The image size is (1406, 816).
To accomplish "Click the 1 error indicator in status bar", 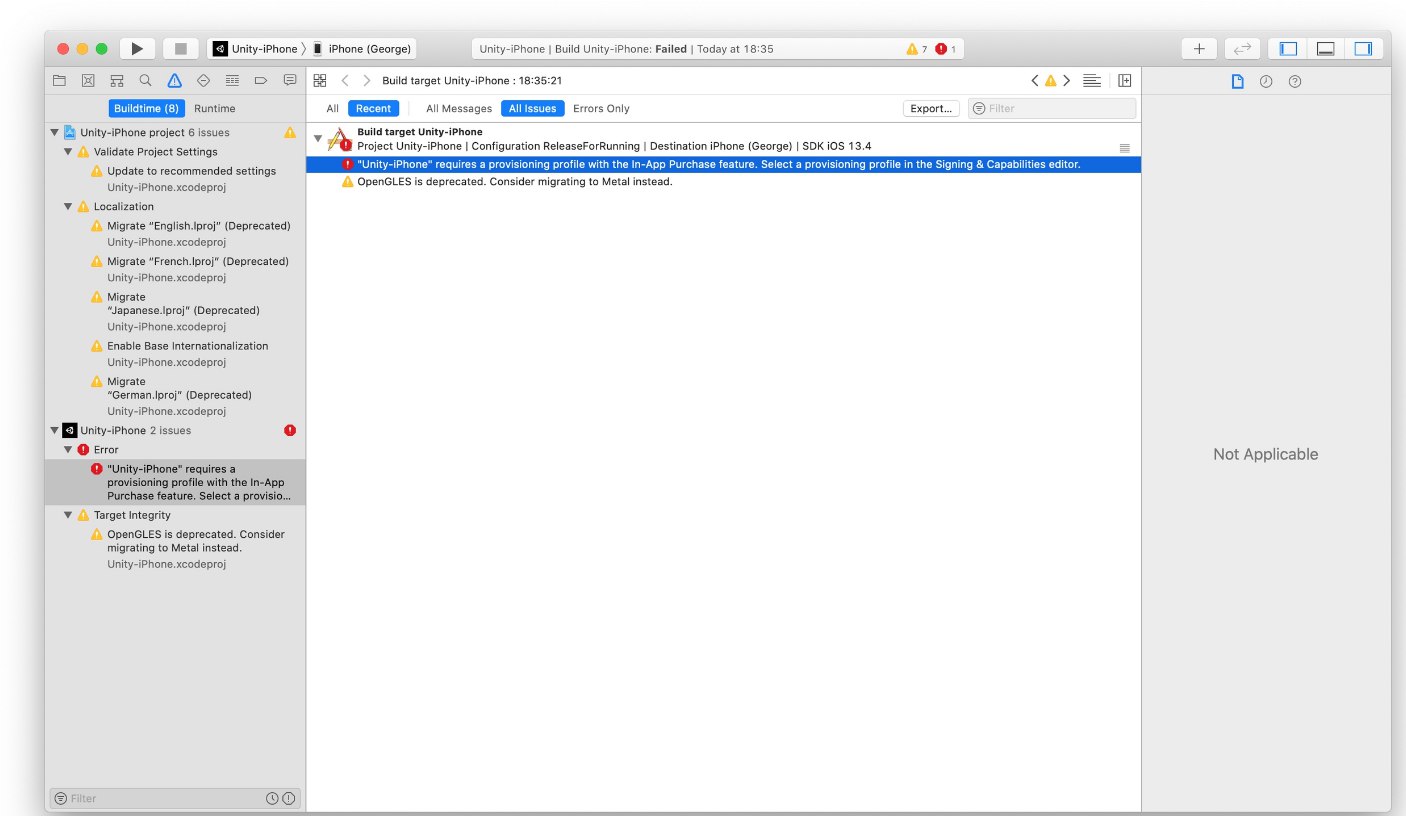I will (946, 49).
